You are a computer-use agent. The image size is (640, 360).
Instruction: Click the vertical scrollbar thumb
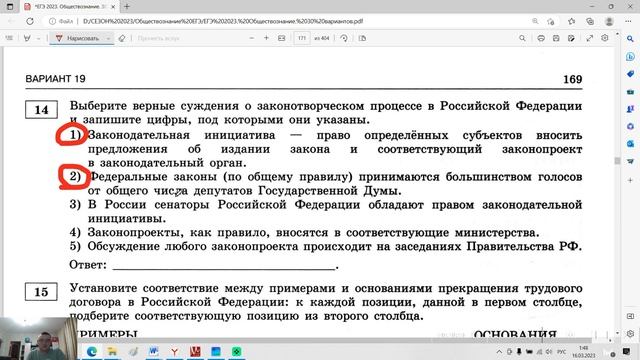[x=617, y=161]
